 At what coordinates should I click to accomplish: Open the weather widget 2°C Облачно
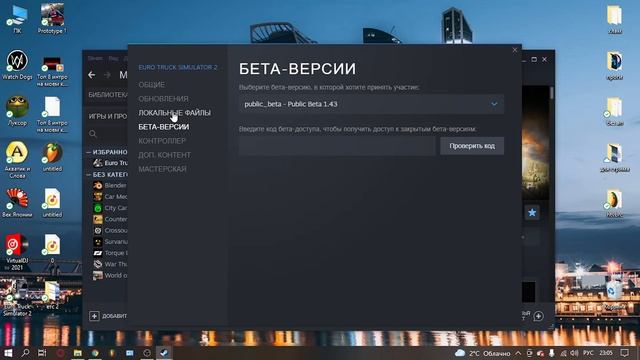click(482, 353)
